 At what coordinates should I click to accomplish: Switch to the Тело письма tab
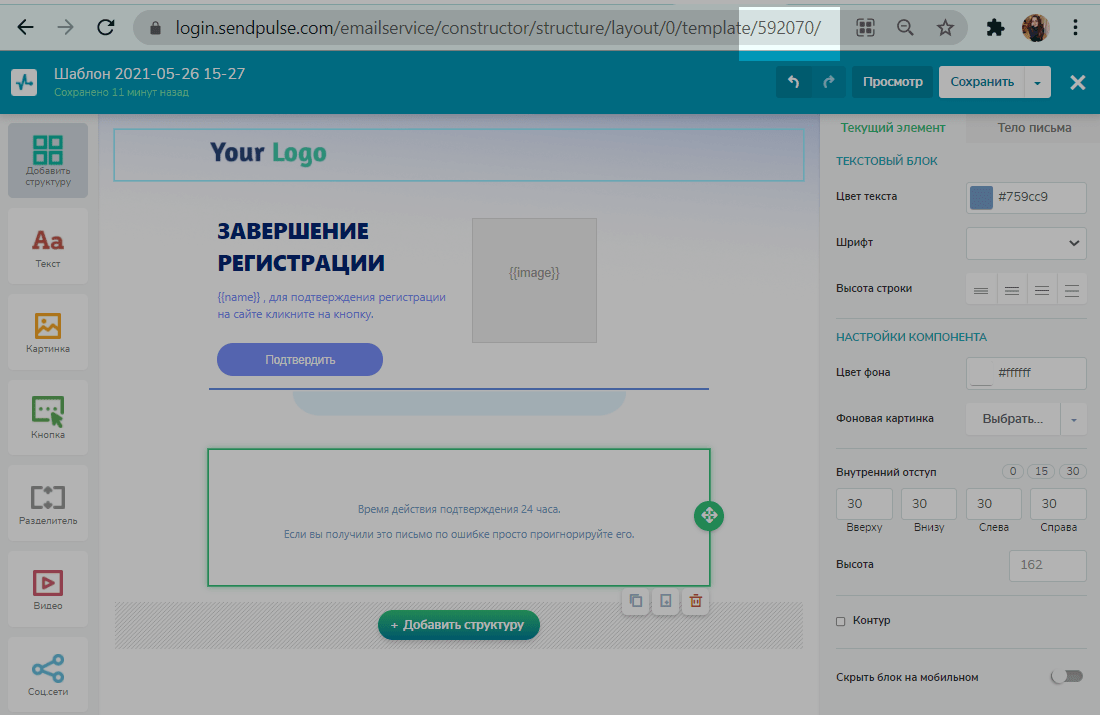coord(1034,128)
